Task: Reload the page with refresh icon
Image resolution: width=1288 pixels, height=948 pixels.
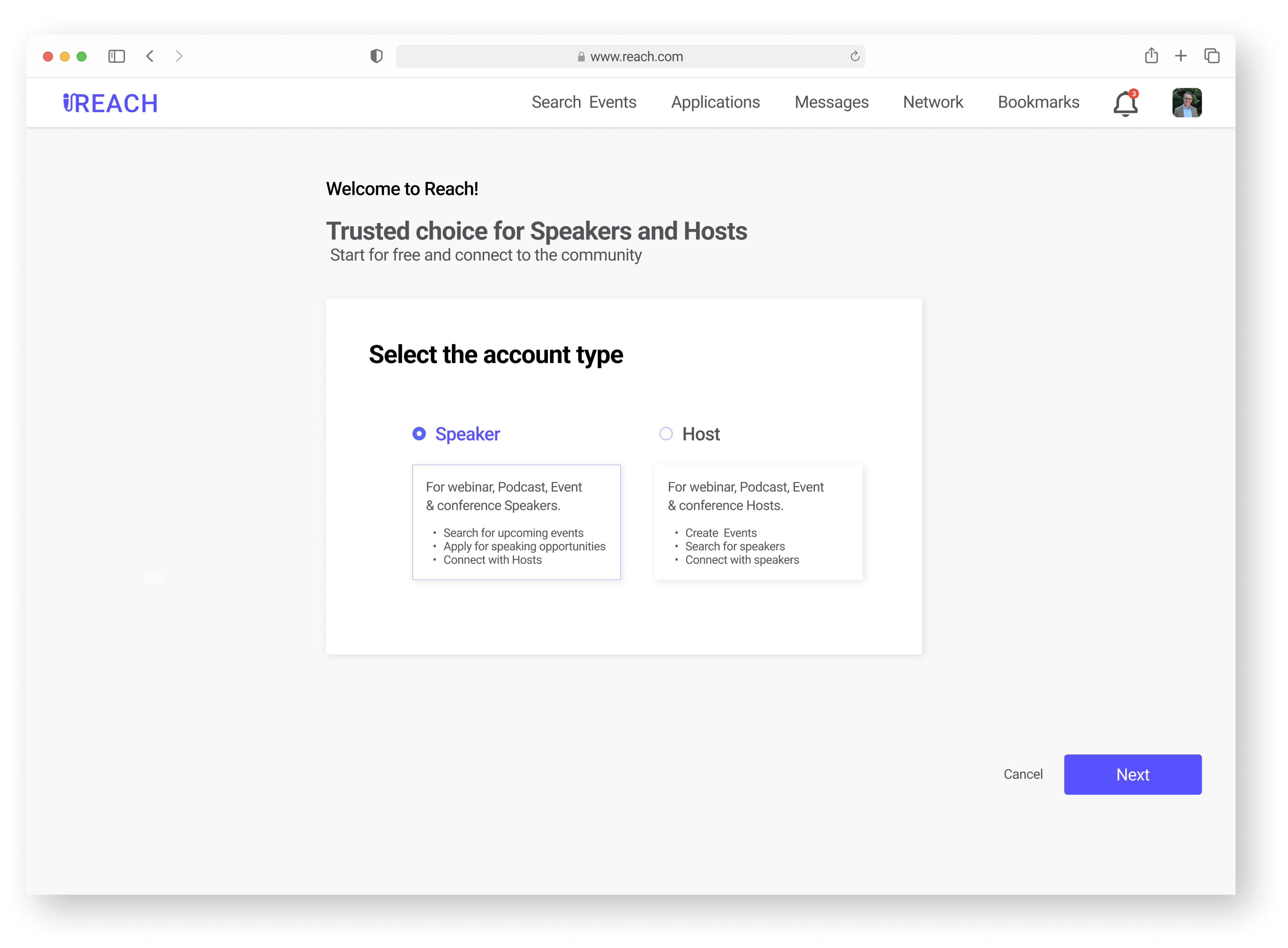Action: (x=855, y=56)
